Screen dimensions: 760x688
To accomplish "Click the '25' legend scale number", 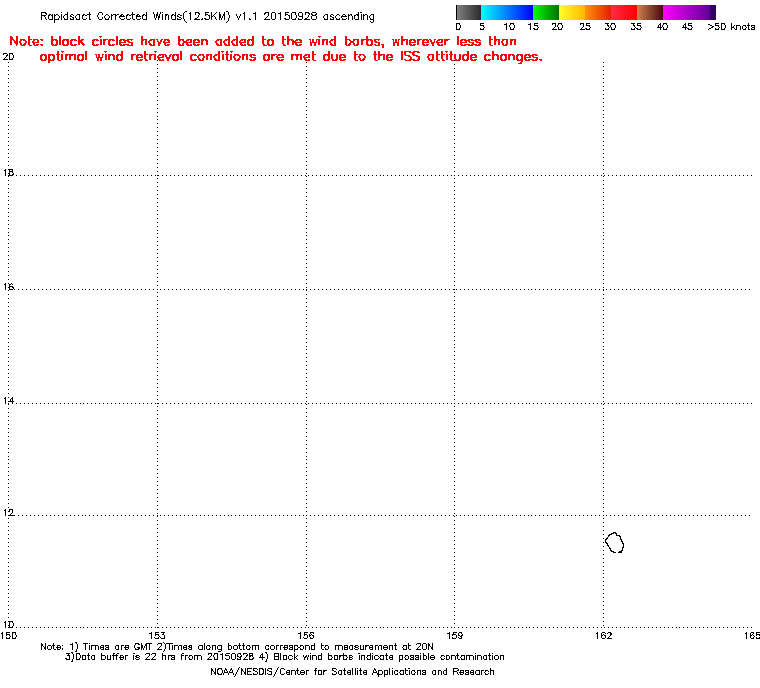I will click(x=585, y=27).
